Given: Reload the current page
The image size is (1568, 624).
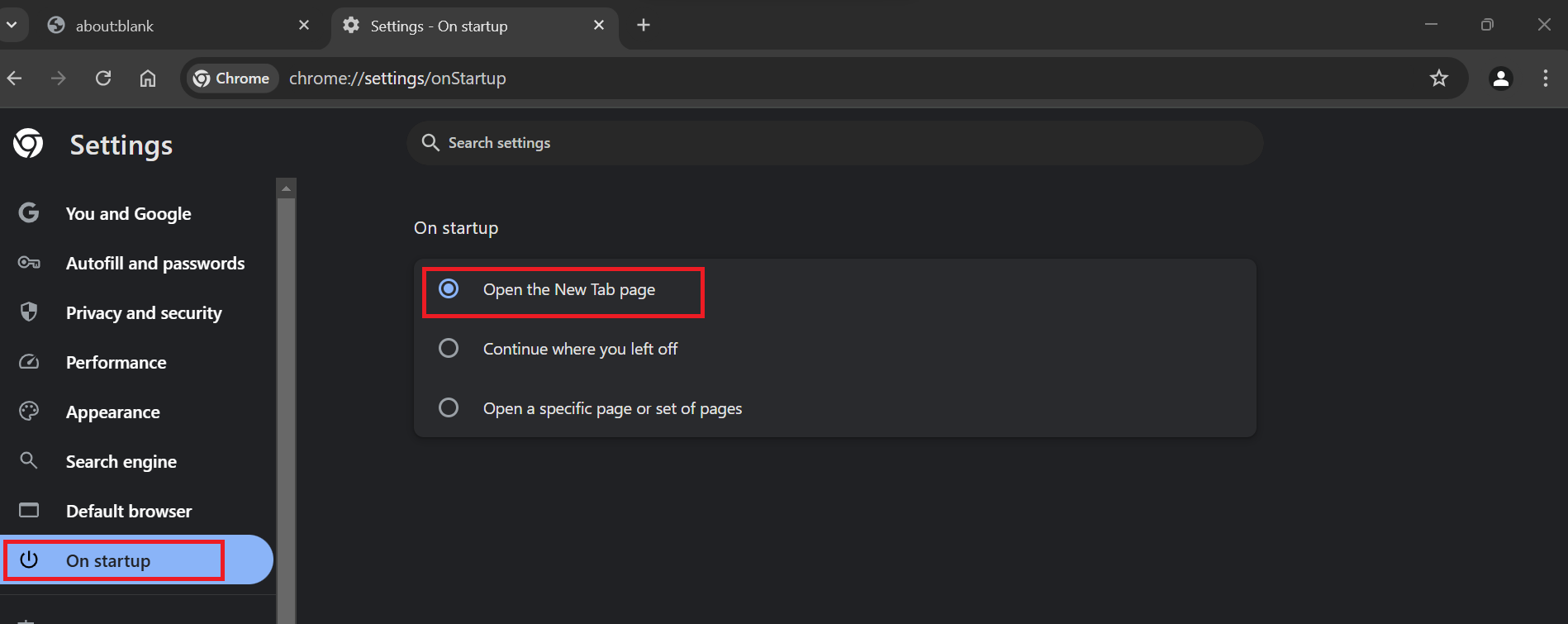Looking at the screenshot, I should point(103,79).
